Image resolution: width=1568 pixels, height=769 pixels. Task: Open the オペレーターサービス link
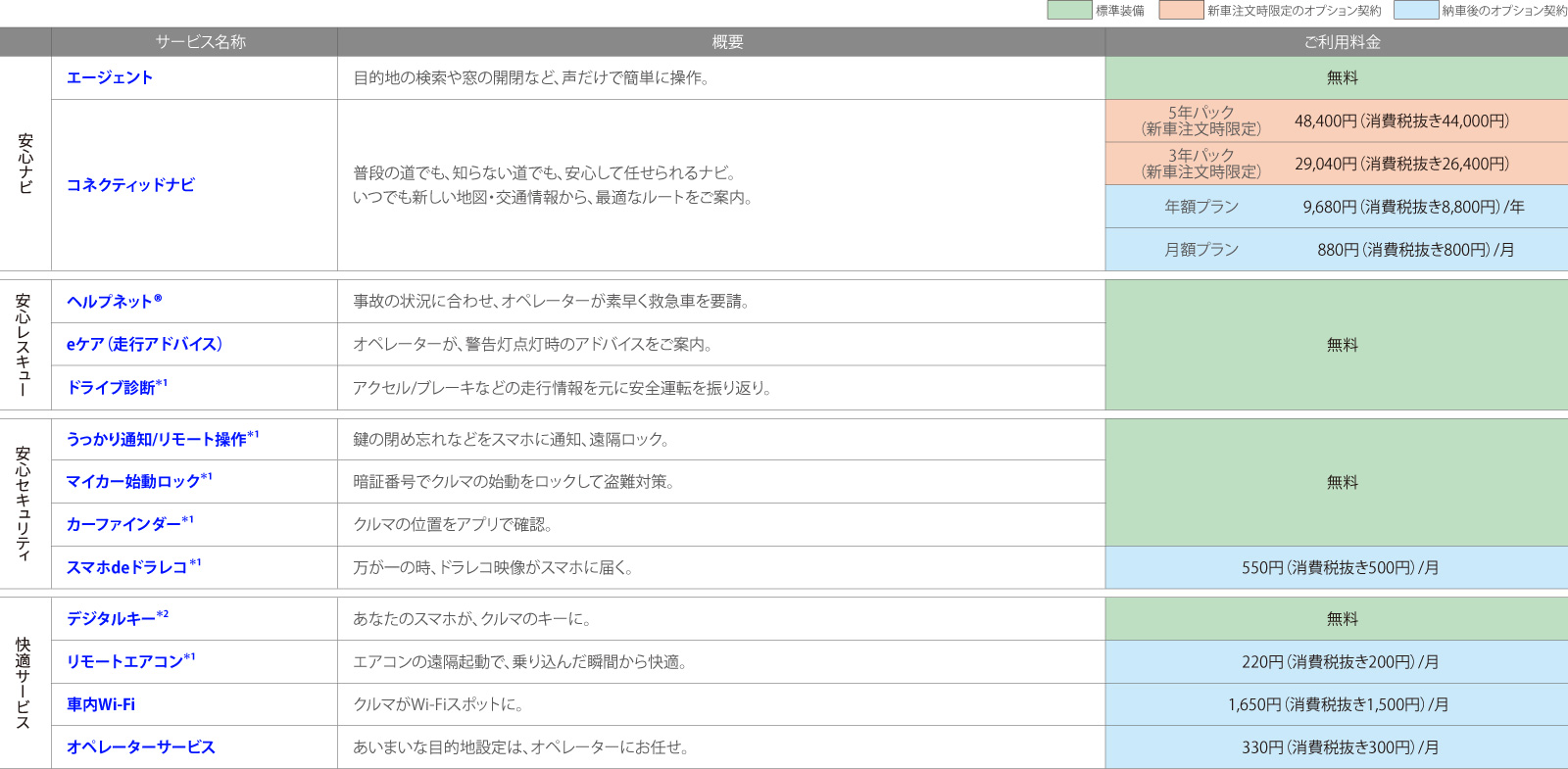140,747
